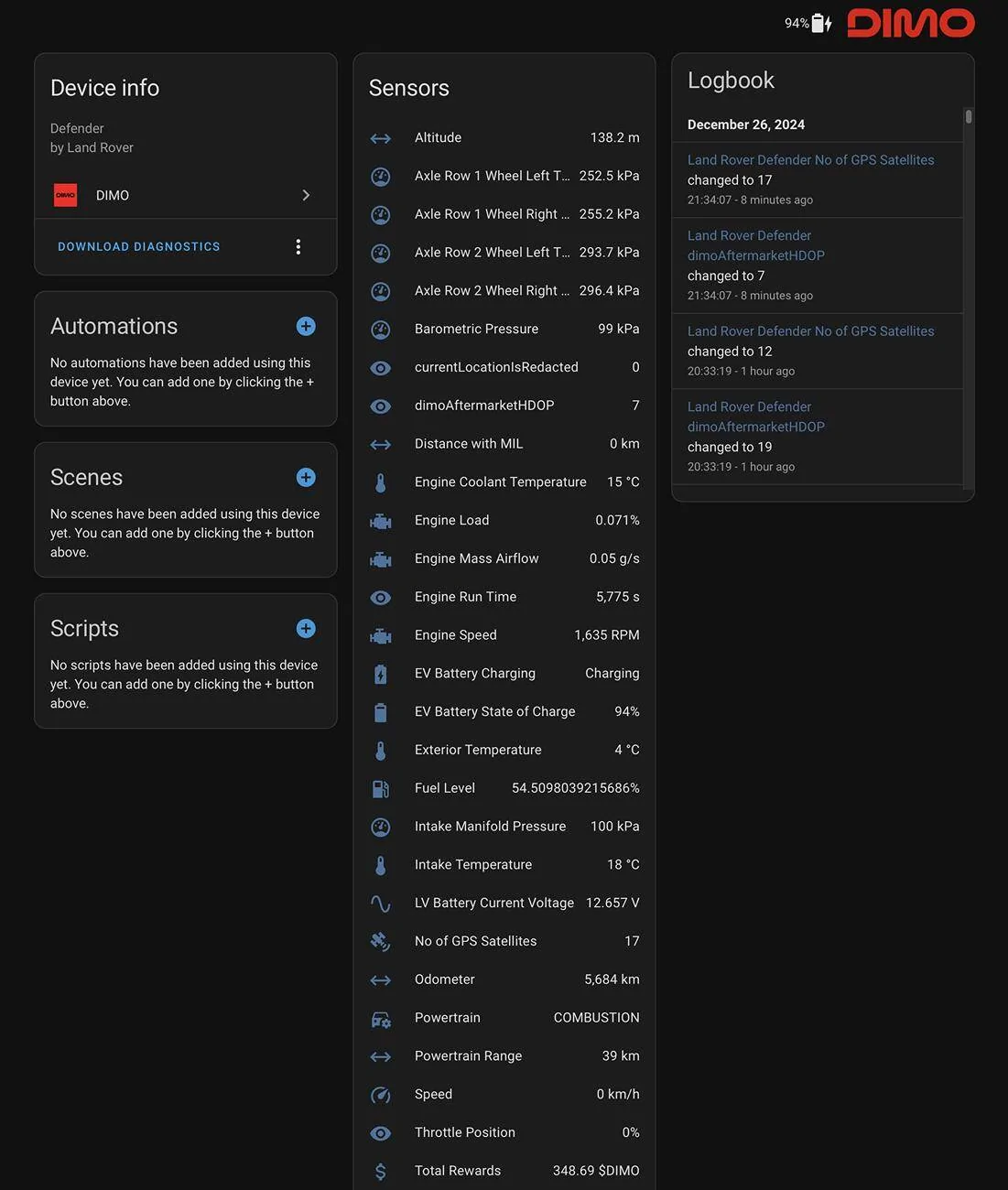Click the large DIMO logo at top right
1008x1190 pixels.
911,23
